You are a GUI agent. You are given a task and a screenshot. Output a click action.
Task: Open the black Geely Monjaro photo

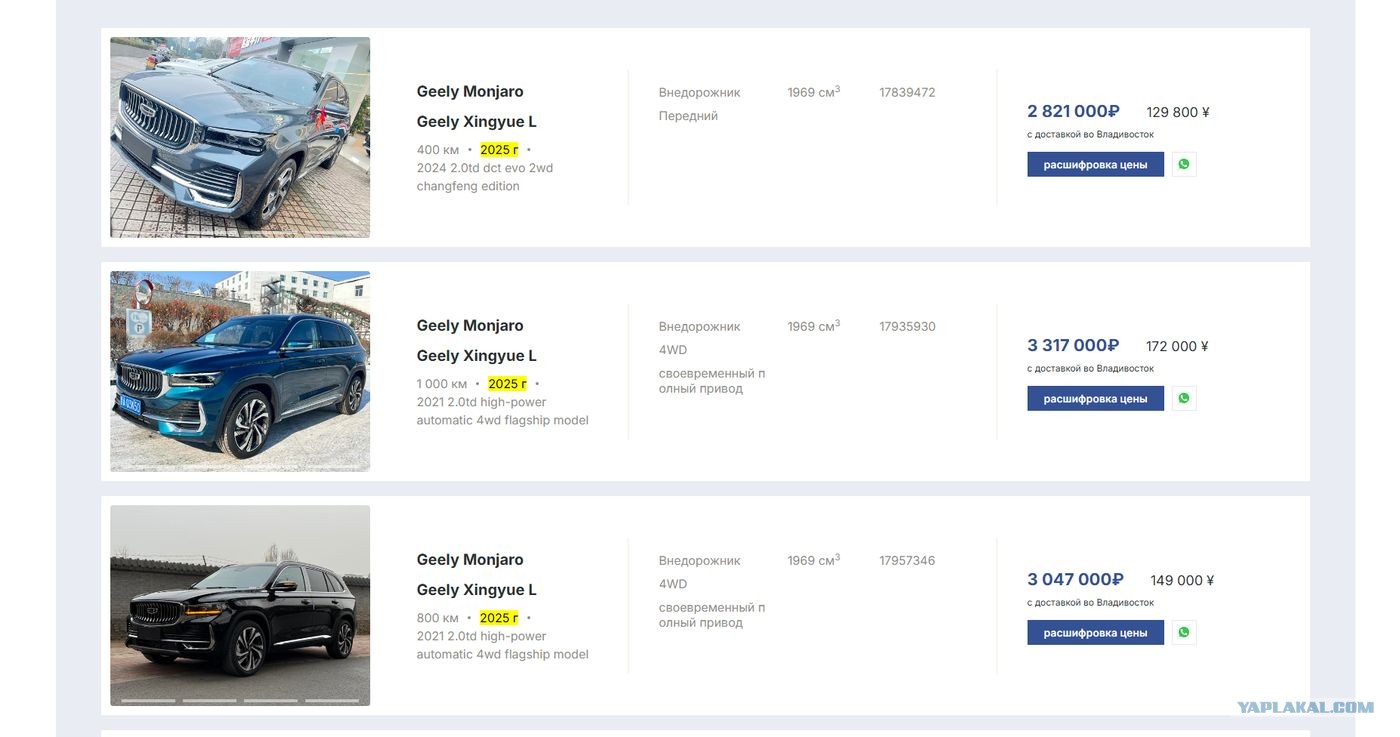(240, 605)
